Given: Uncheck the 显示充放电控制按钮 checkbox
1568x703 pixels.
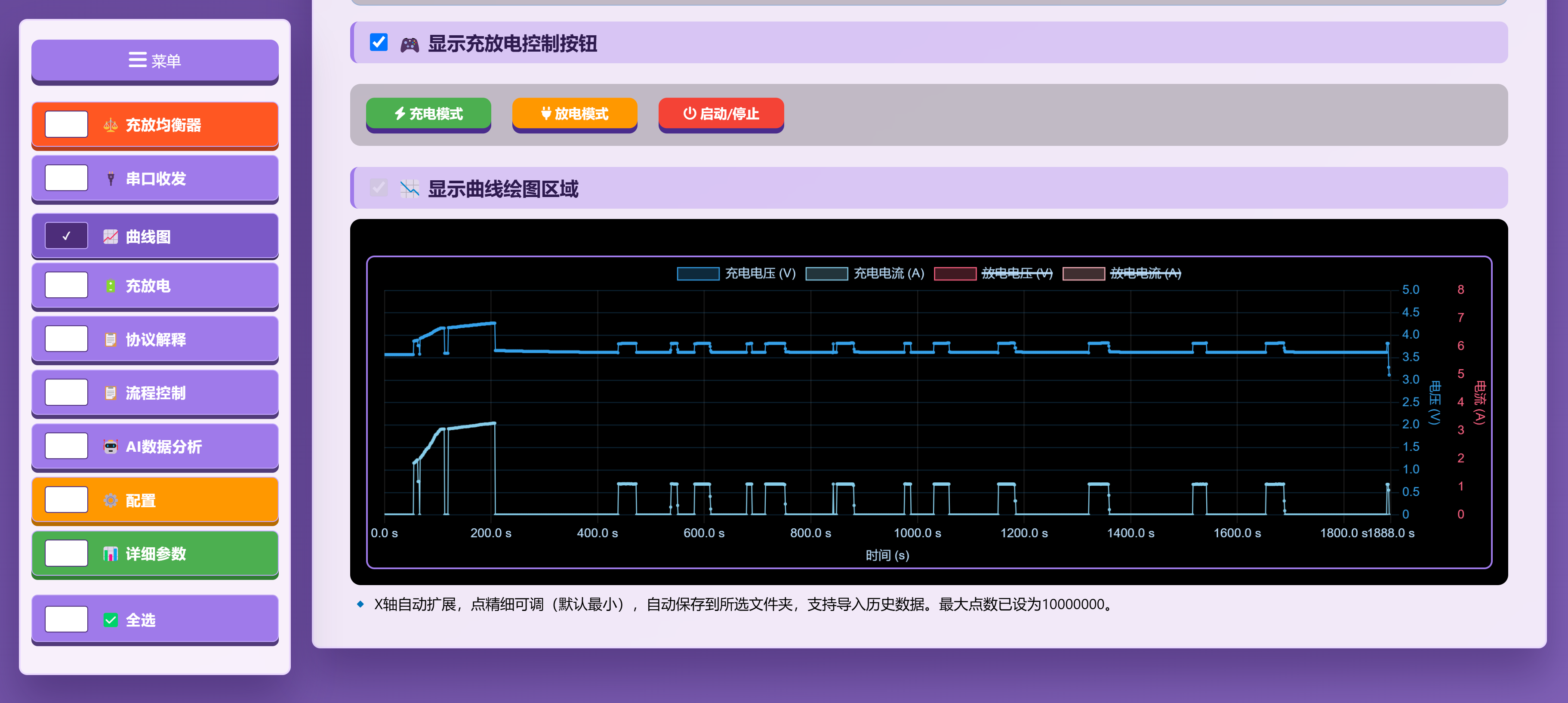Looking at the screenshot, I should pos(379,43).
